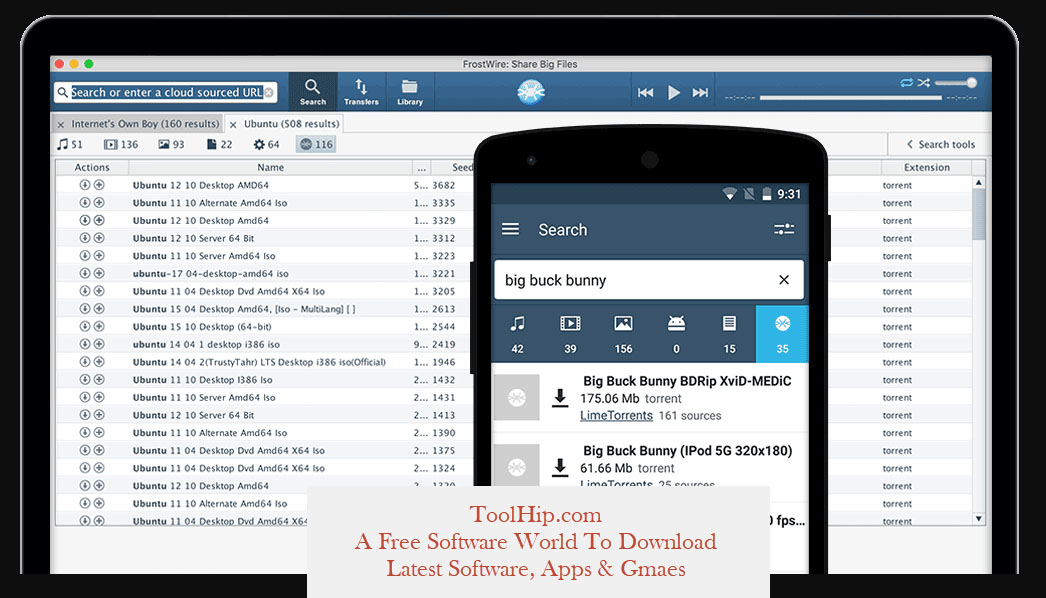Select phone torrents tab (35)
Viewport: 1046px width, 598px height.
coord(782,334)
